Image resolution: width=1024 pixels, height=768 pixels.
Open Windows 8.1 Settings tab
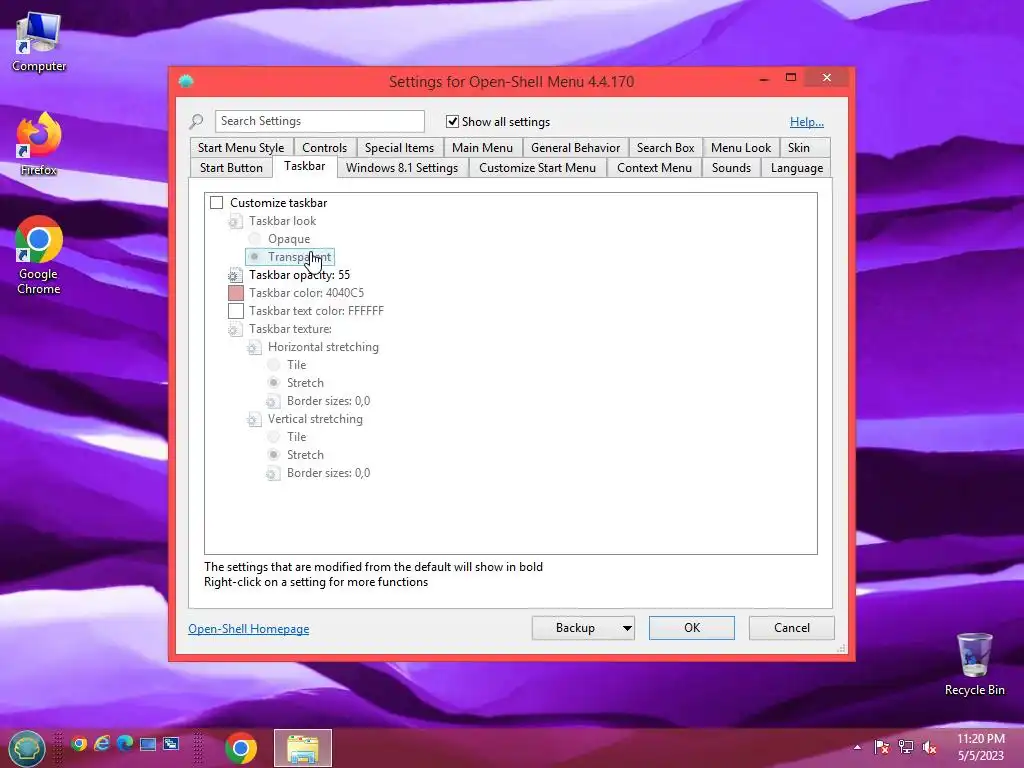[x=402, y=168]
